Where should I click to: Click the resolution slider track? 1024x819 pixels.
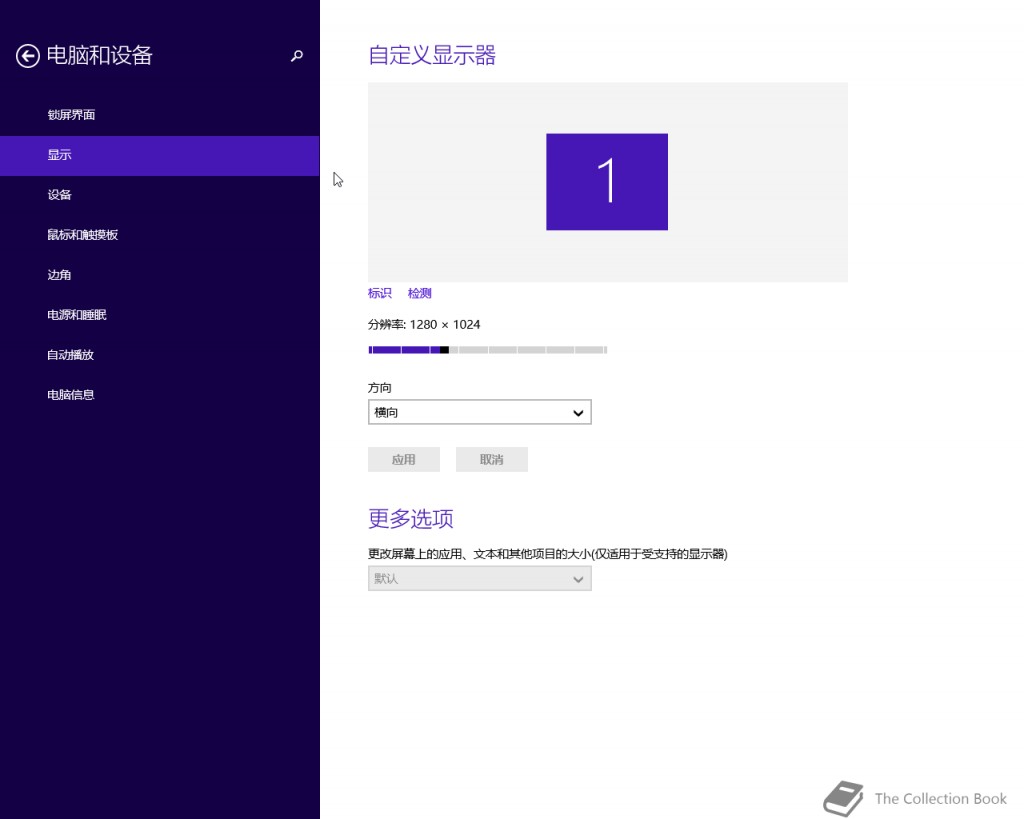click(488, 350)
